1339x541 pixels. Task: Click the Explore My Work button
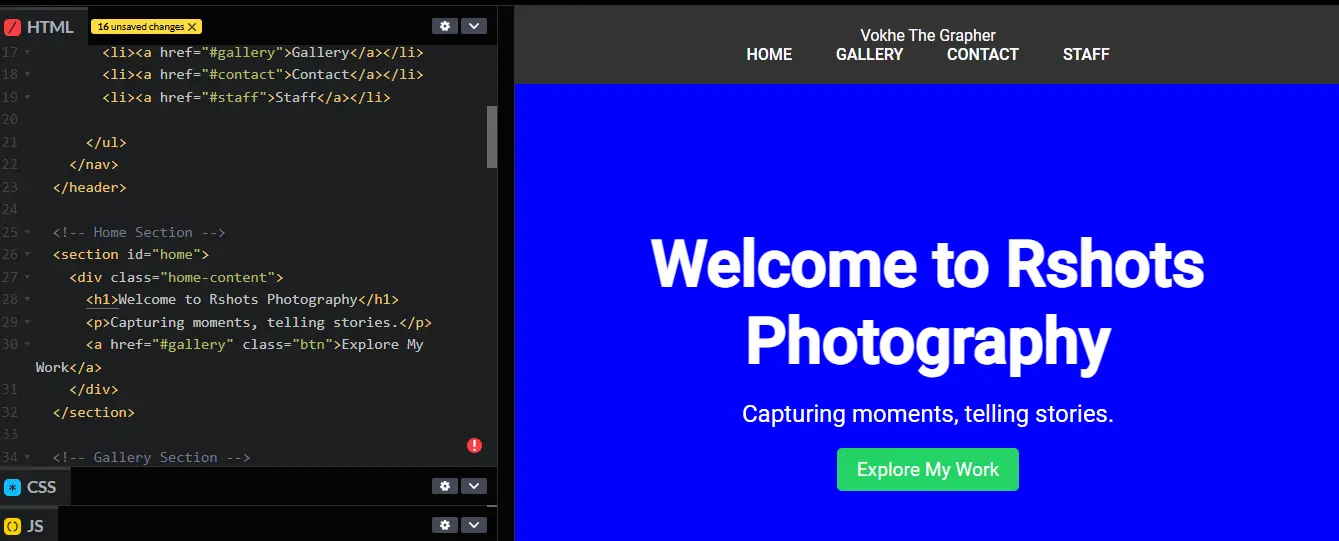click(x=928, y=469)
